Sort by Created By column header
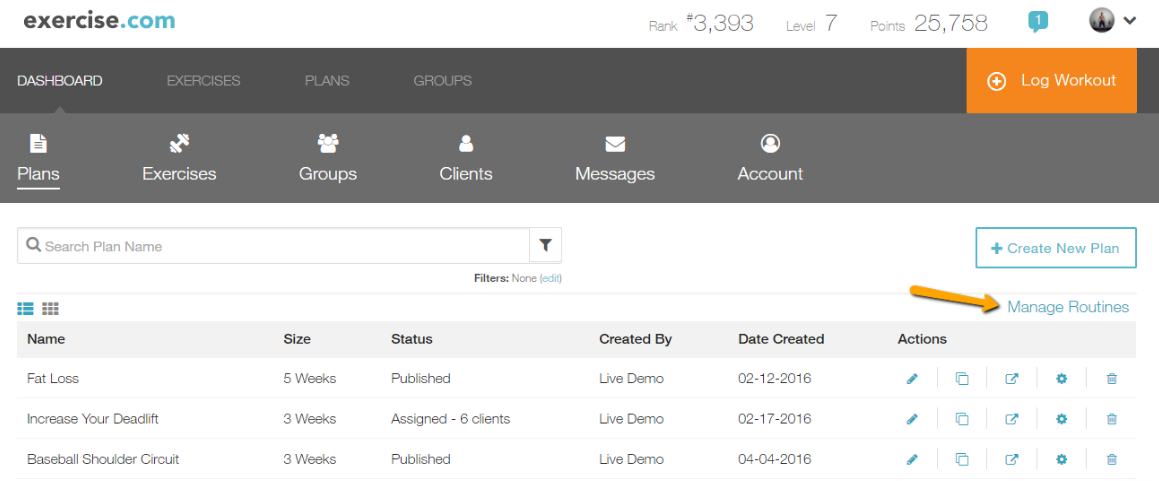The image size is (1159, 481). click(636, 339)
